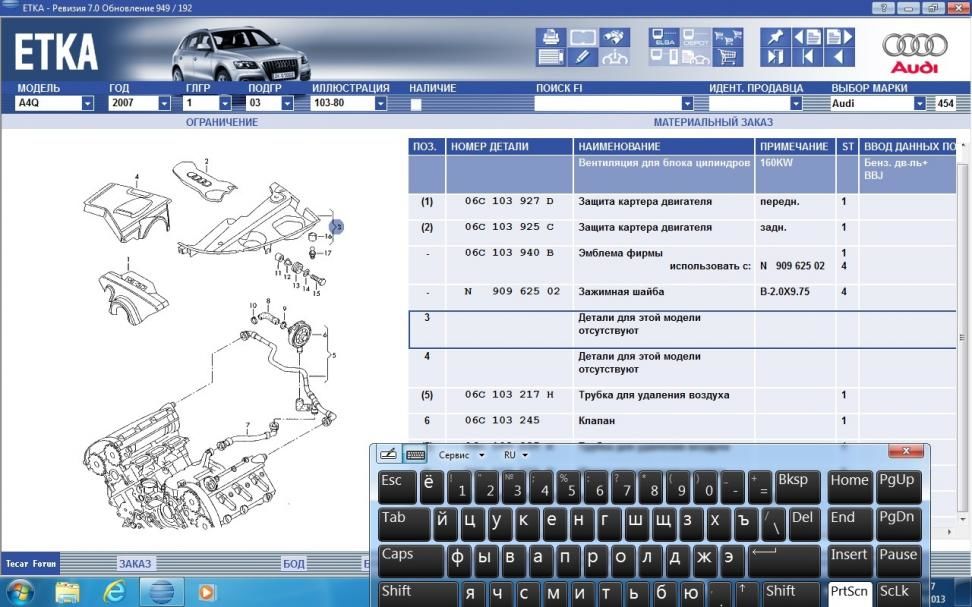Jump to first with bar-arrow icon

(807, 58)
